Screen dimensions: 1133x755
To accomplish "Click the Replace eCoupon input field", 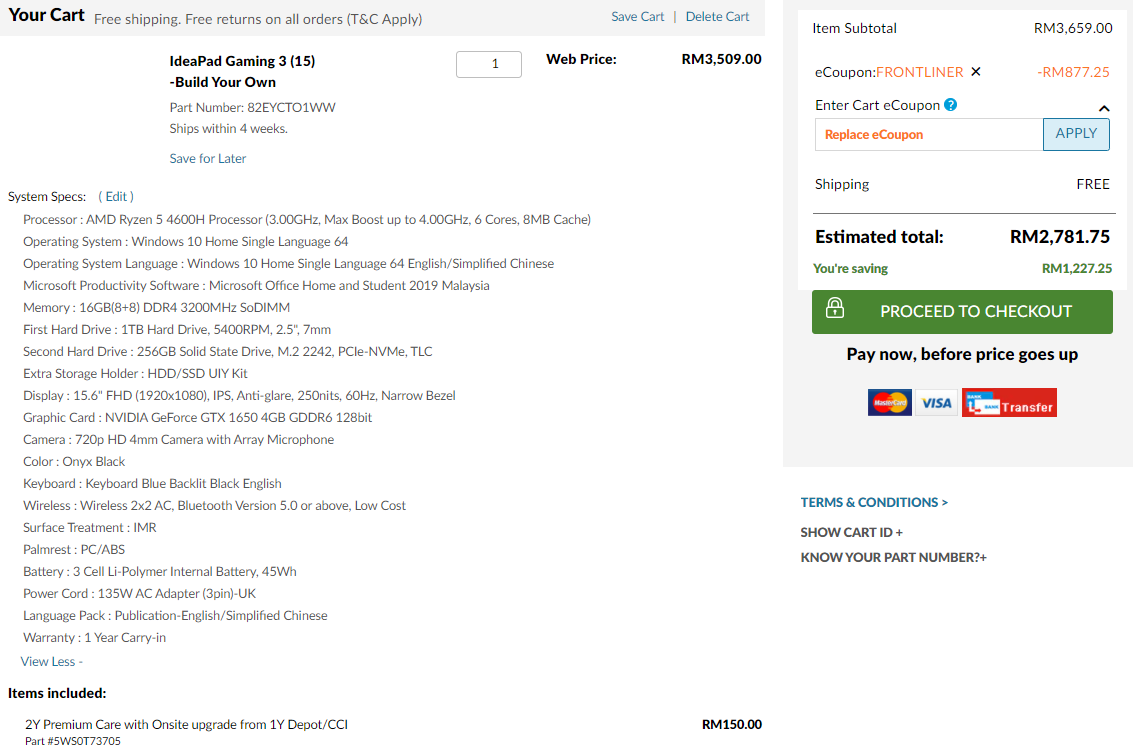I will coord(928,135).
